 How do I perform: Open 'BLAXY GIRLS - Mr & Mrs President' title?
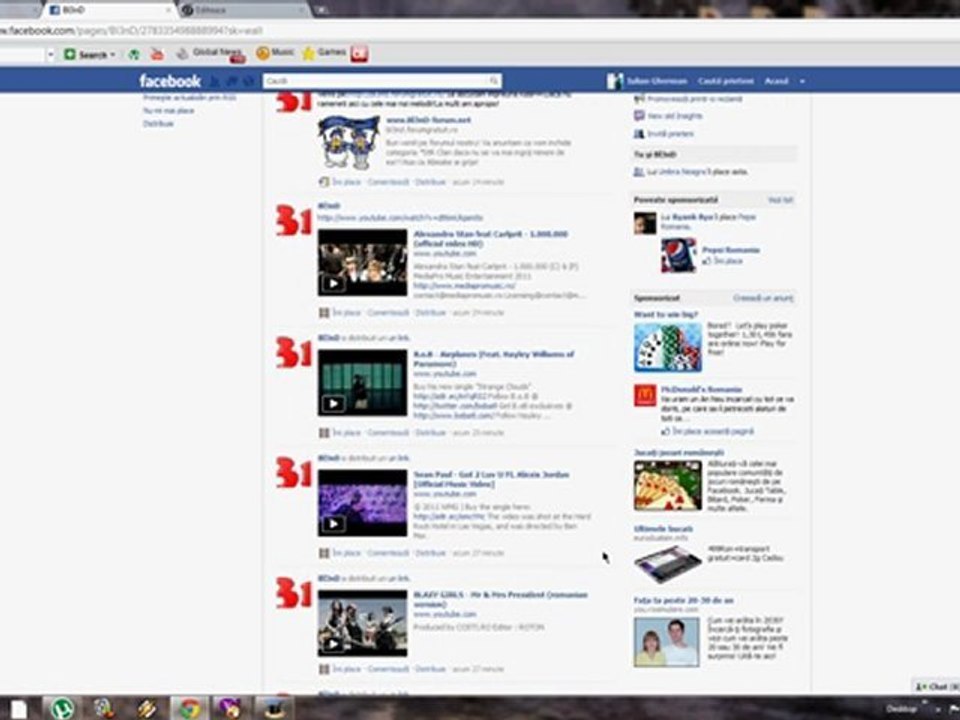pyautogui.click(x=500, y=599)
